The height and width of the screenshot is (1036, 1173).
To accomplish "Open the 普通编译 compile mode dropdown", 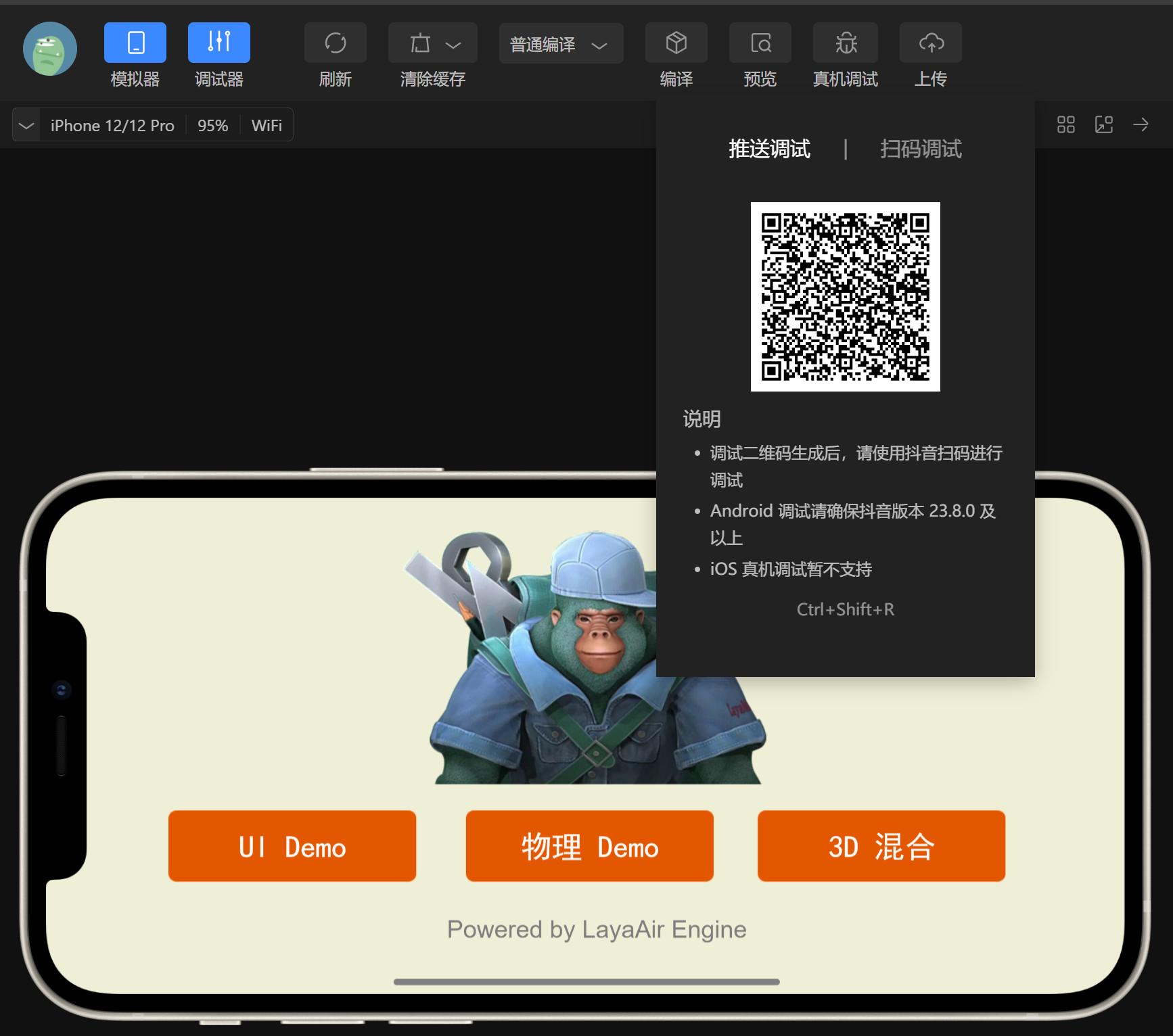I will coord(561,45).
